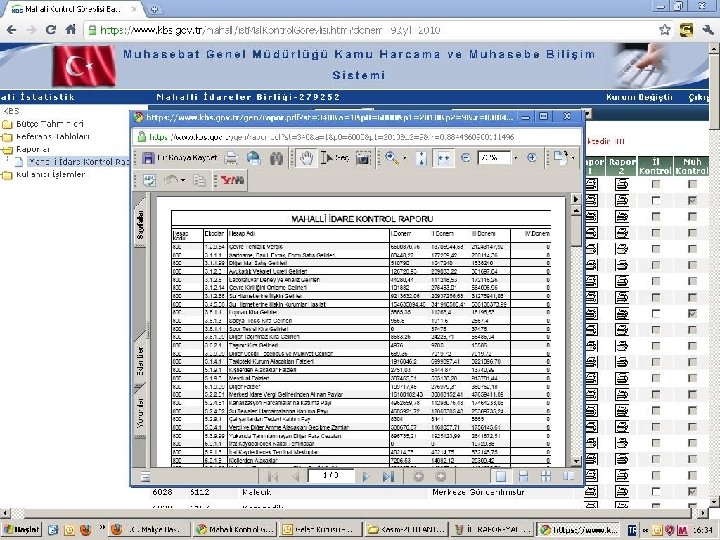
Task: Zoom out with the minus icon
Action: pos(466,158)
